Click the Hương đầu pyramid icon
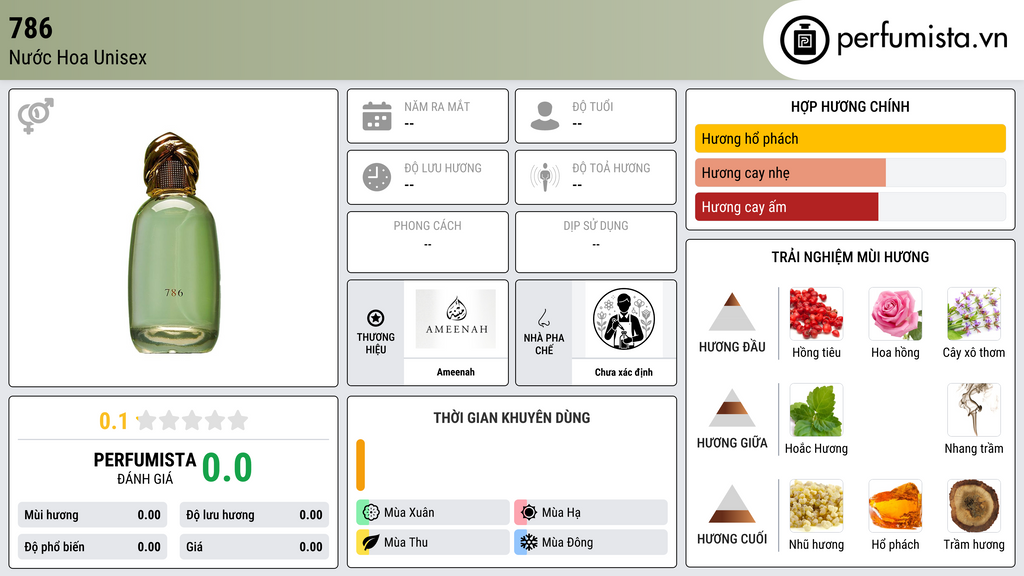This screenshot has height=576, width=1024. [x=732, y=312]
